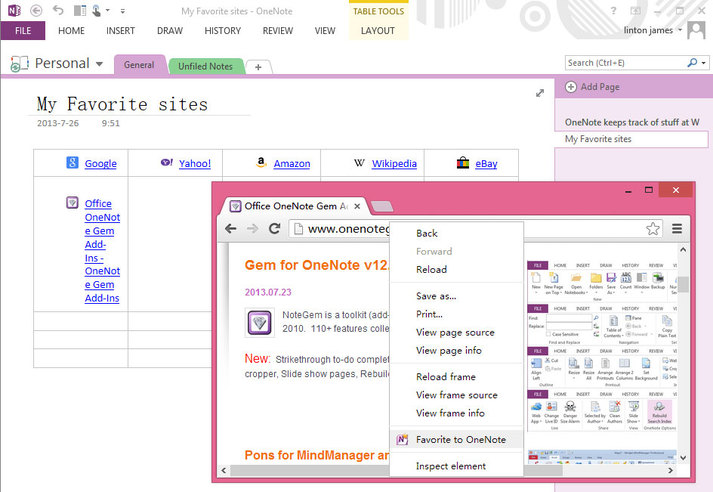Open the Yahoo! link in the table
The width and height of the screenshot is (713, 492).
pyautogui.click(x=195, y=163)
